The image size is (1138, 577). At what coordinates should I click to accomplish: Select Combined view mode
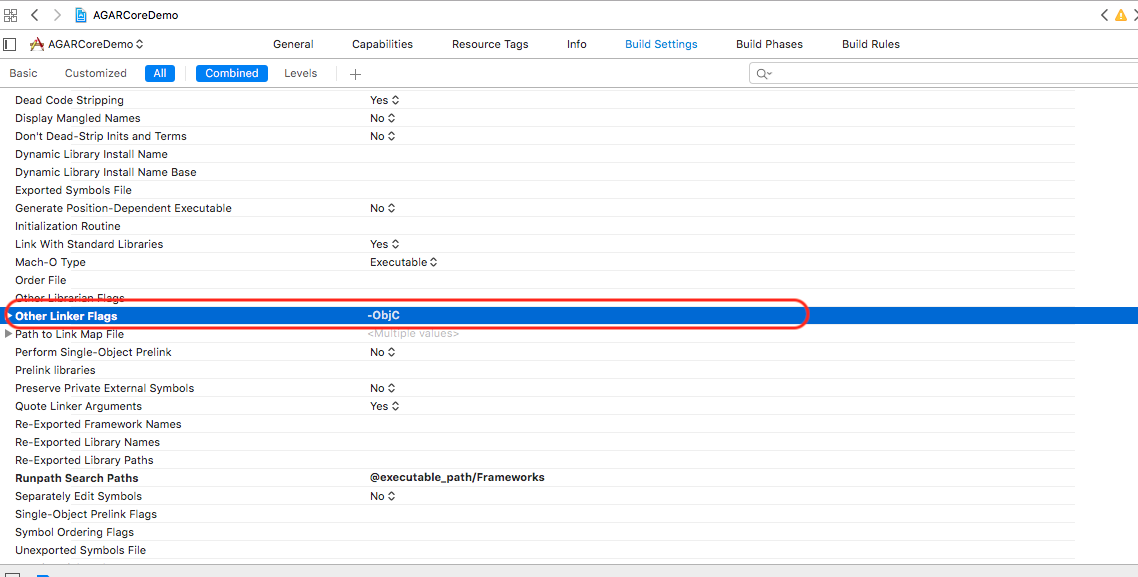[232, 73]
